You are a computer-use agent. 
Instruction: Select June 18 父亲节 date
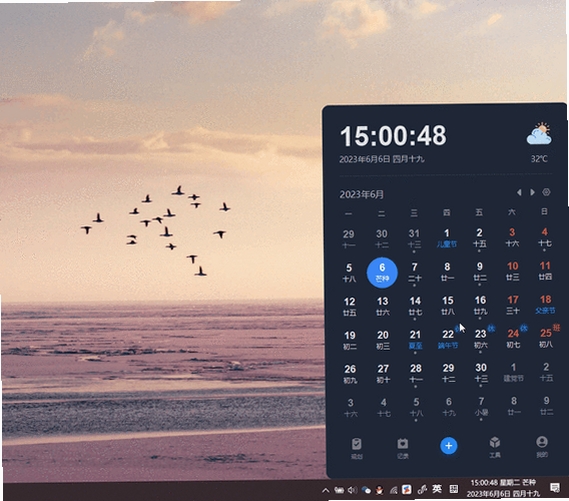click(x=545, y=304)
